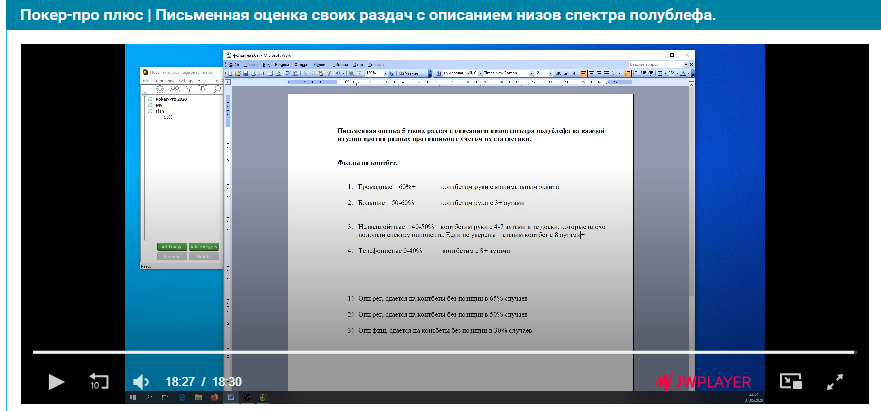Rewind the video 10 seconds

tap(99, 382)
